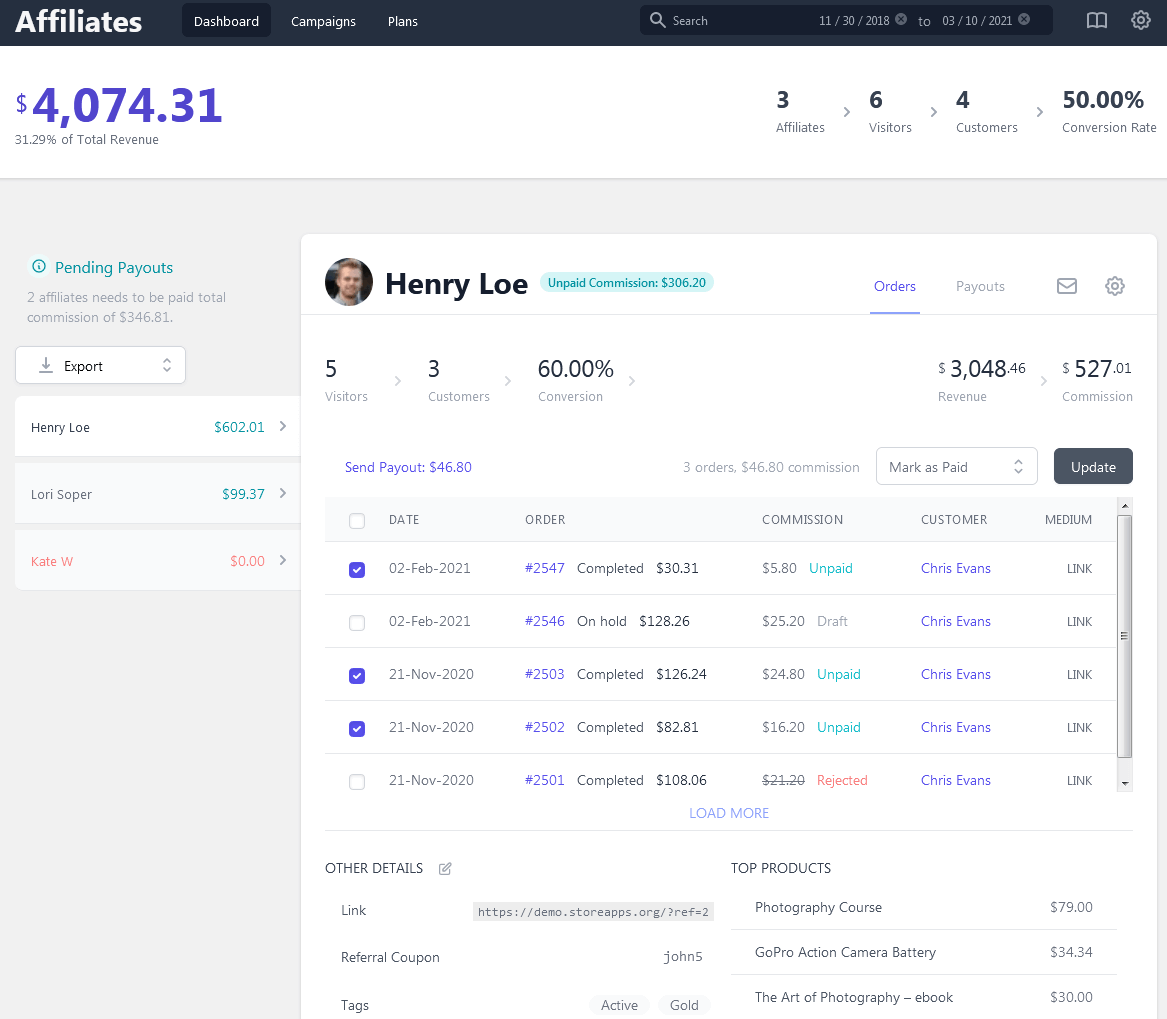Uncheck order #2502 checkbox
This screenshot has width=1167, height=1019.
(357, 728)
